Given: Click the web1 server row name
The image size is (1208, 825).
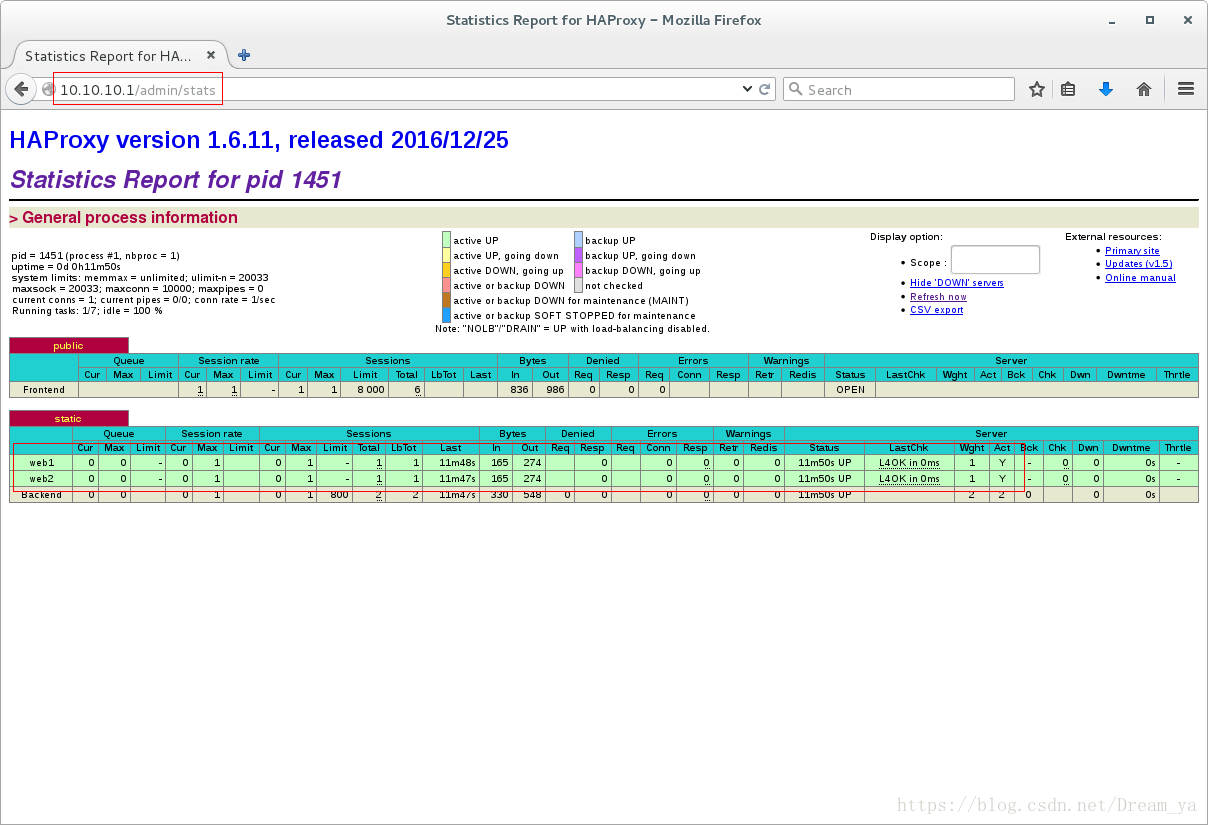Looking at the screenshot, I should (x=42, y=463).
